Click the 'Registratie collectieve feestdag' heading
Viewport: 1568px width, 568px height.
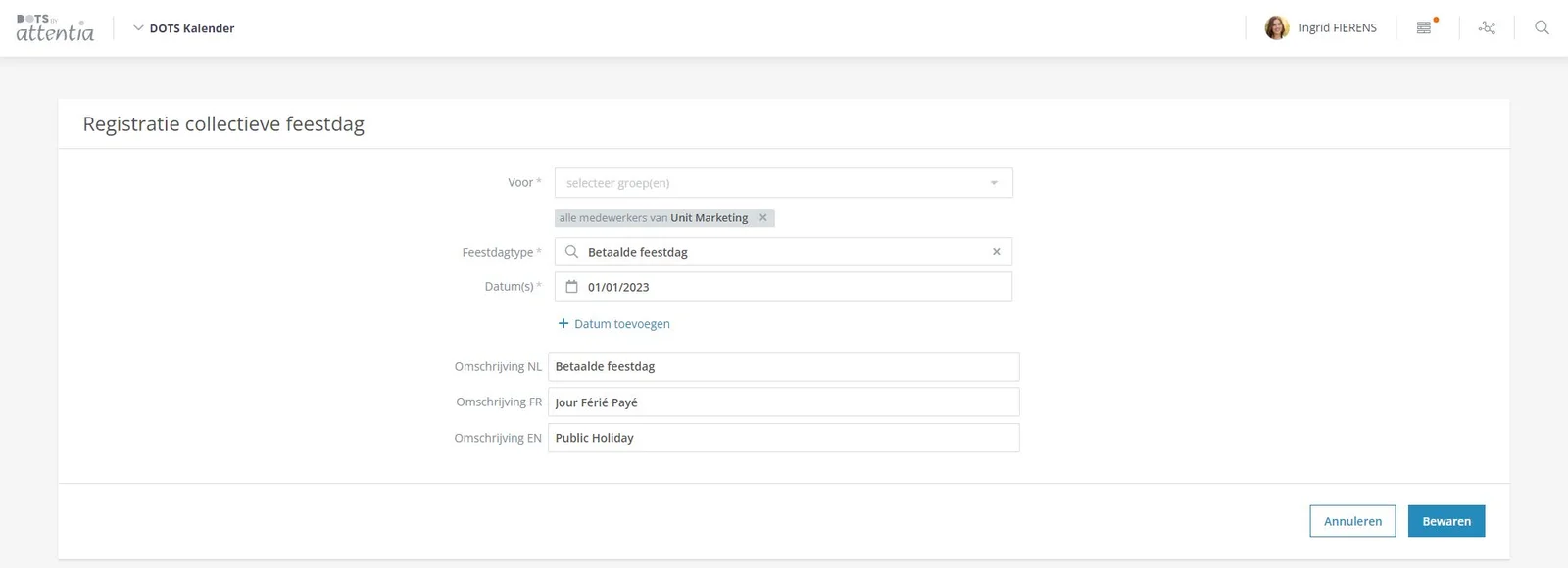[223, 124]
